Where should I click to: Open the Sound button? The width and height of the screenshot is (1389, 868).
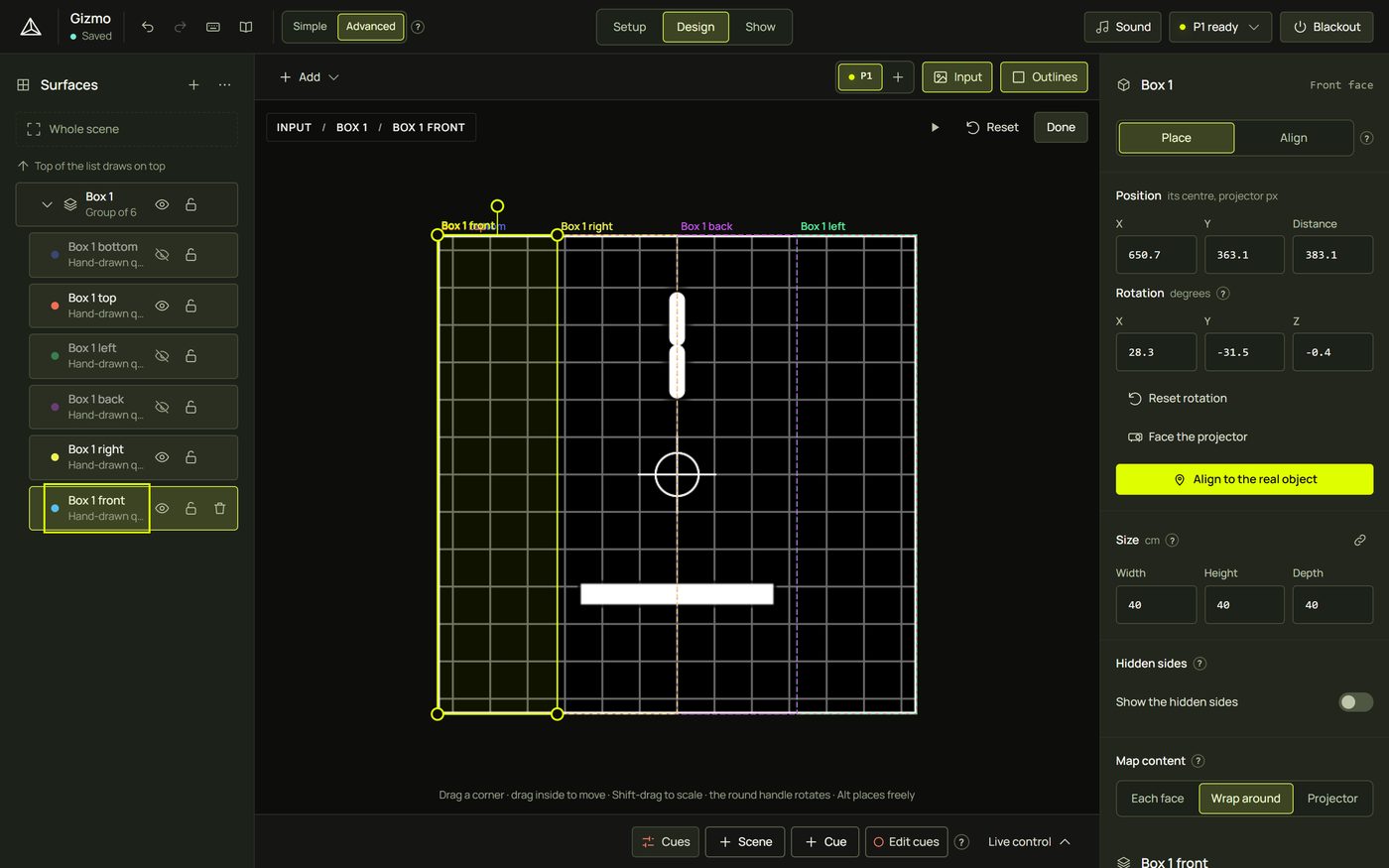pyautogui.click(x=1123, y=27)
